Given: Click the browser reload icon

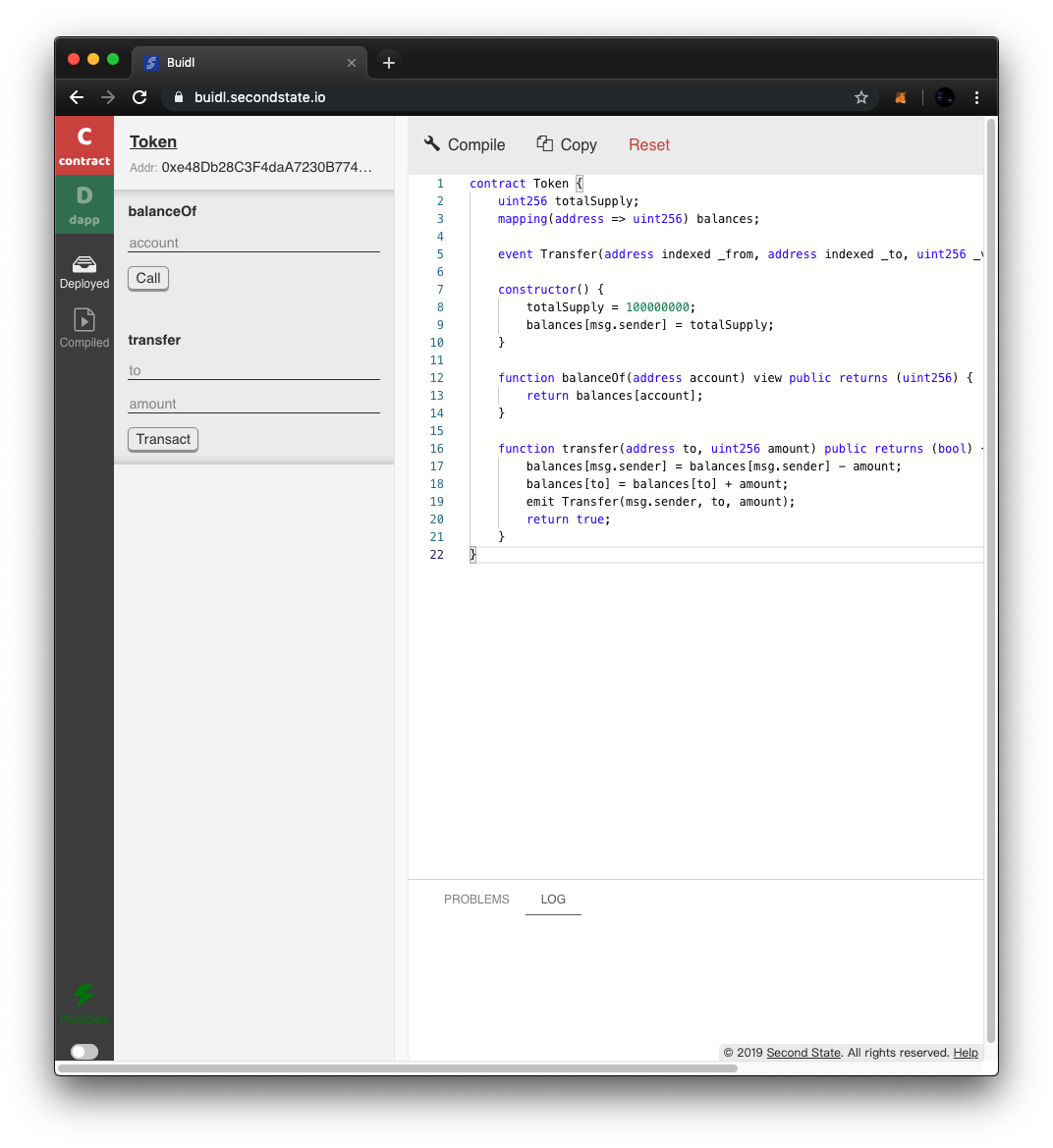Looking at the screenshot, I should (139, 97).
